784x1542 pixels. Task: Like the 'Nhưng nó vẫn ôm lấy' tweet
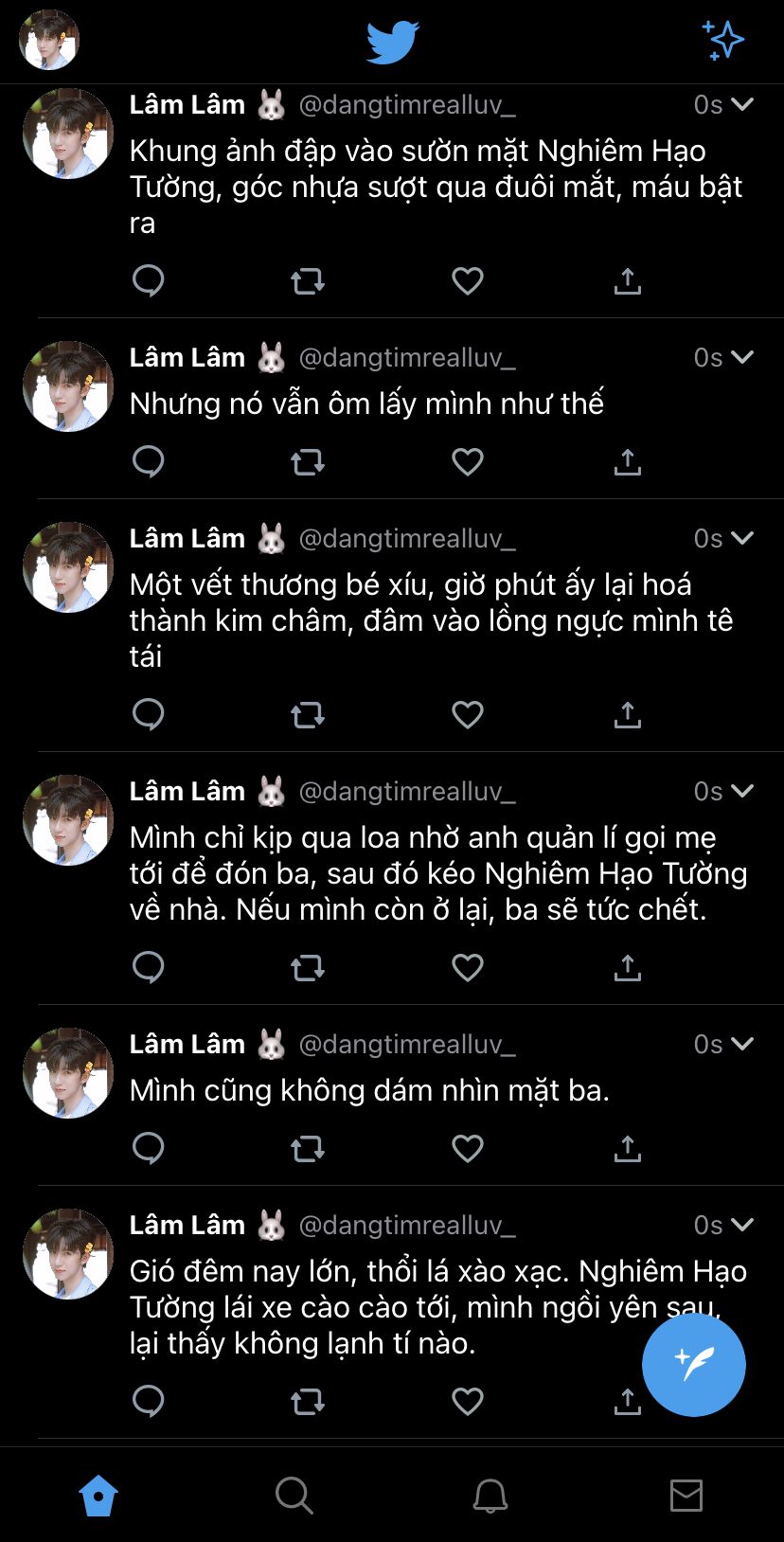click(468, 461)
